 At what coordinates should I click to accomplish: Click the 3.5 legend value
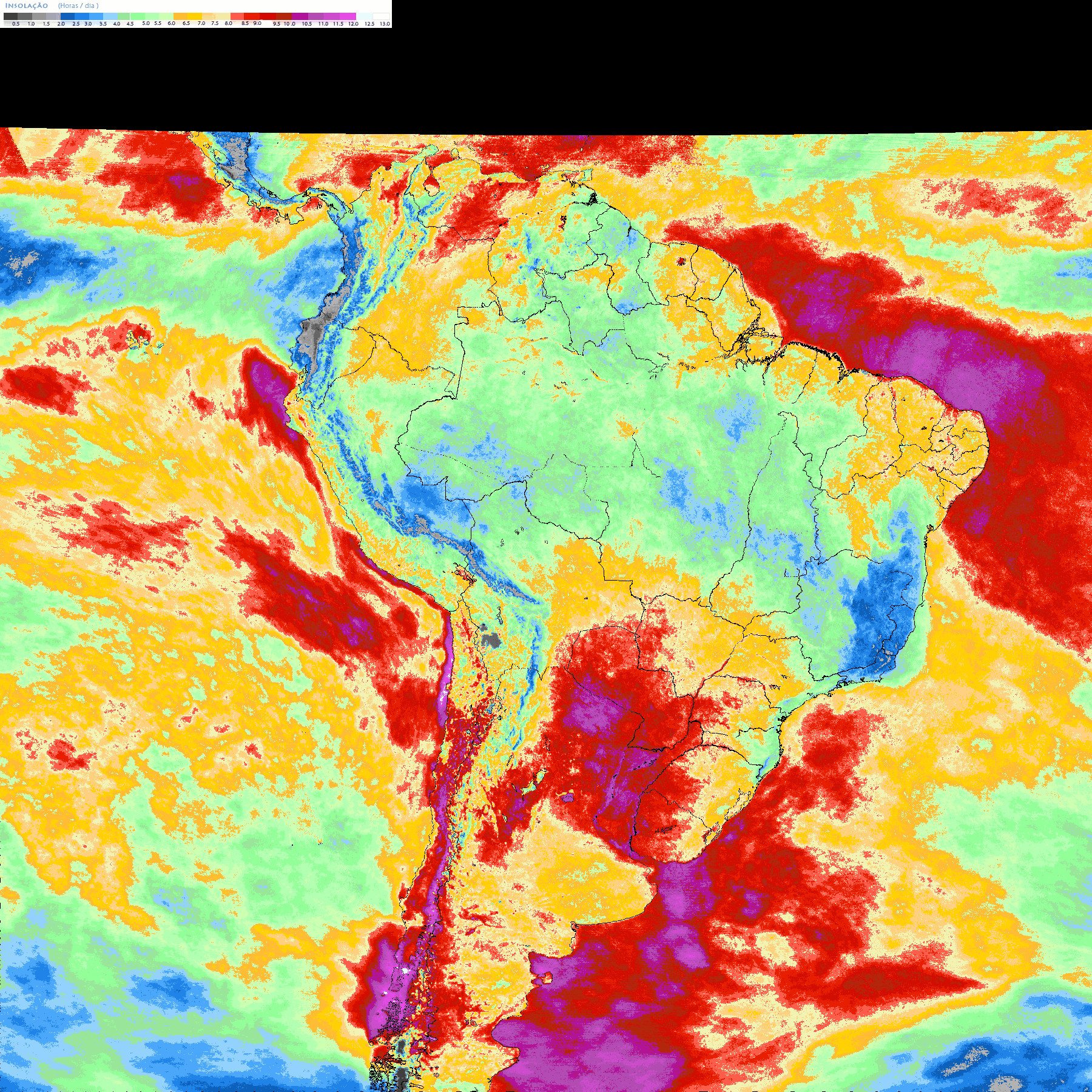(x=103, y=24)
